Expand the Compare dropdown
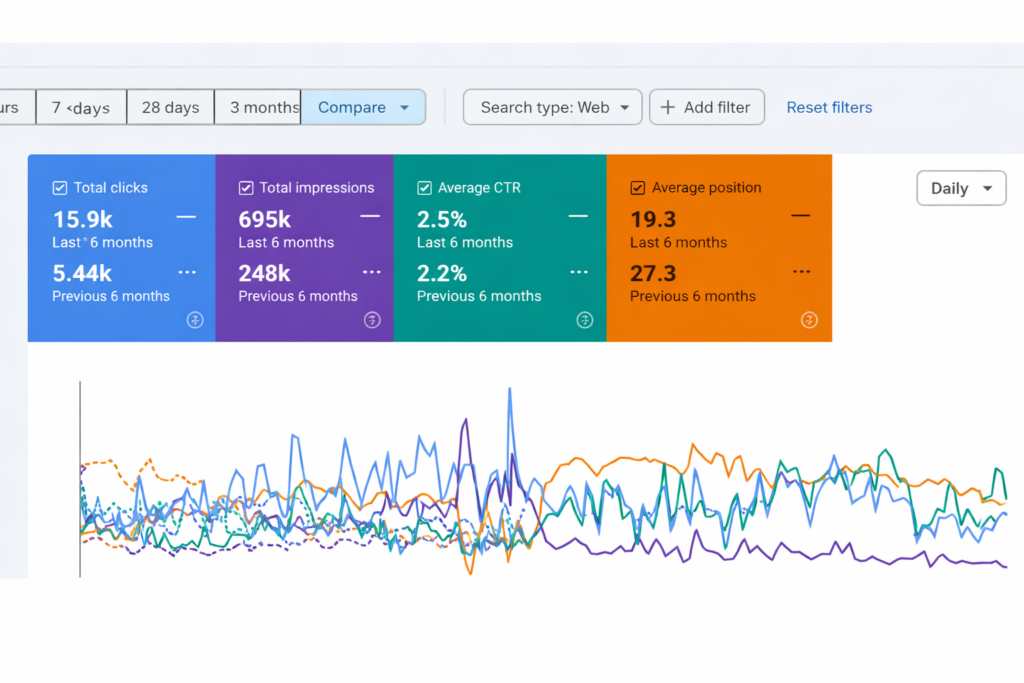The width and height of the screenshot is (1024, 683). [x=363, y=107]
